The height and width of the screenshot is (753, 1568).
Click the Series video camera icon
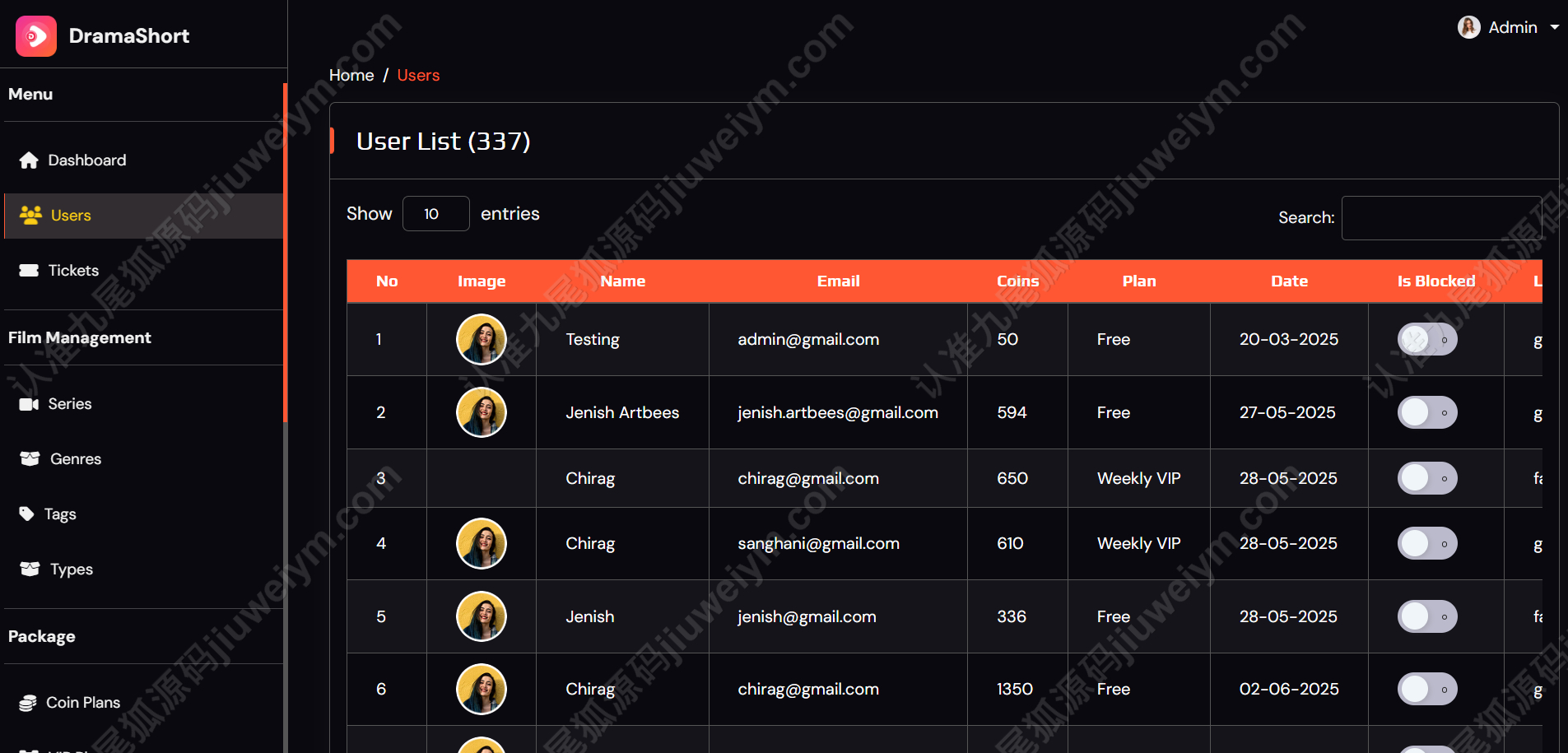coord(29,404)
